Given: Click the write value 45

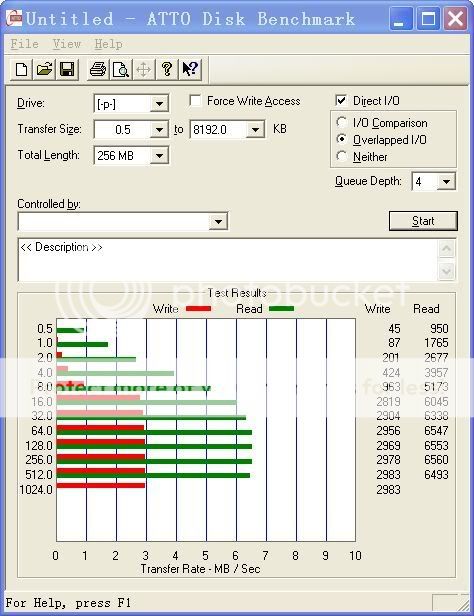Looking at the screenshot, I should [x=394, y=328].
